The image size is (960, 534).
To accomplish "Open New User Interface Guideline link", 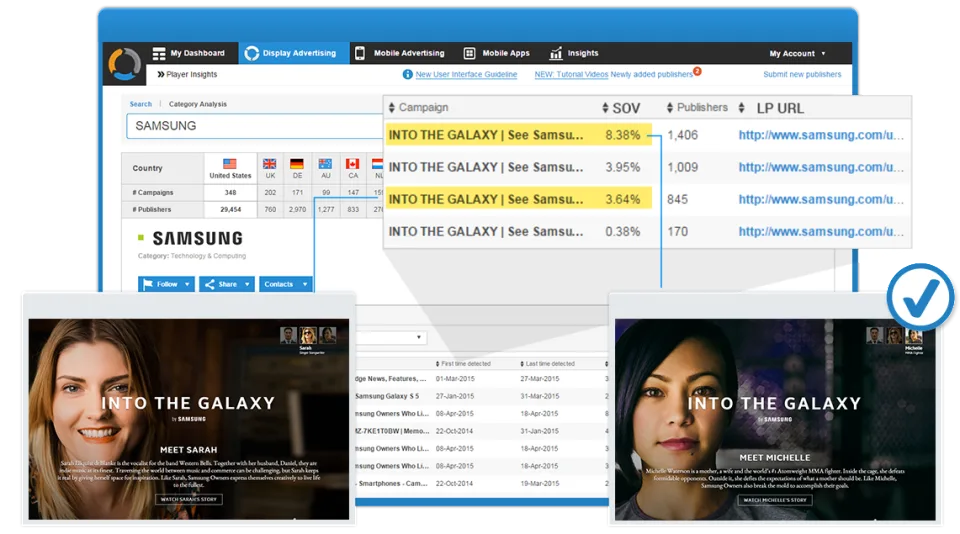I will pos(467,74).
